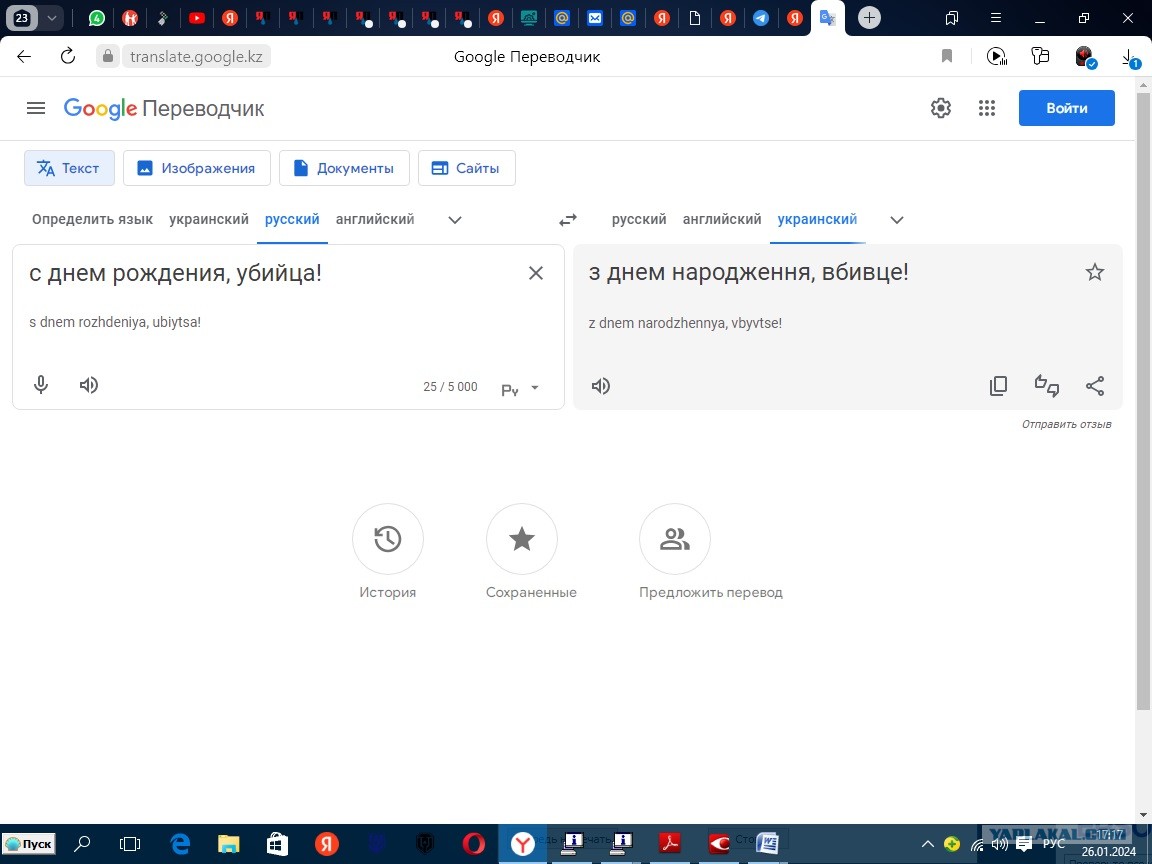Expand the target languages list chevron

coord(896,220)
